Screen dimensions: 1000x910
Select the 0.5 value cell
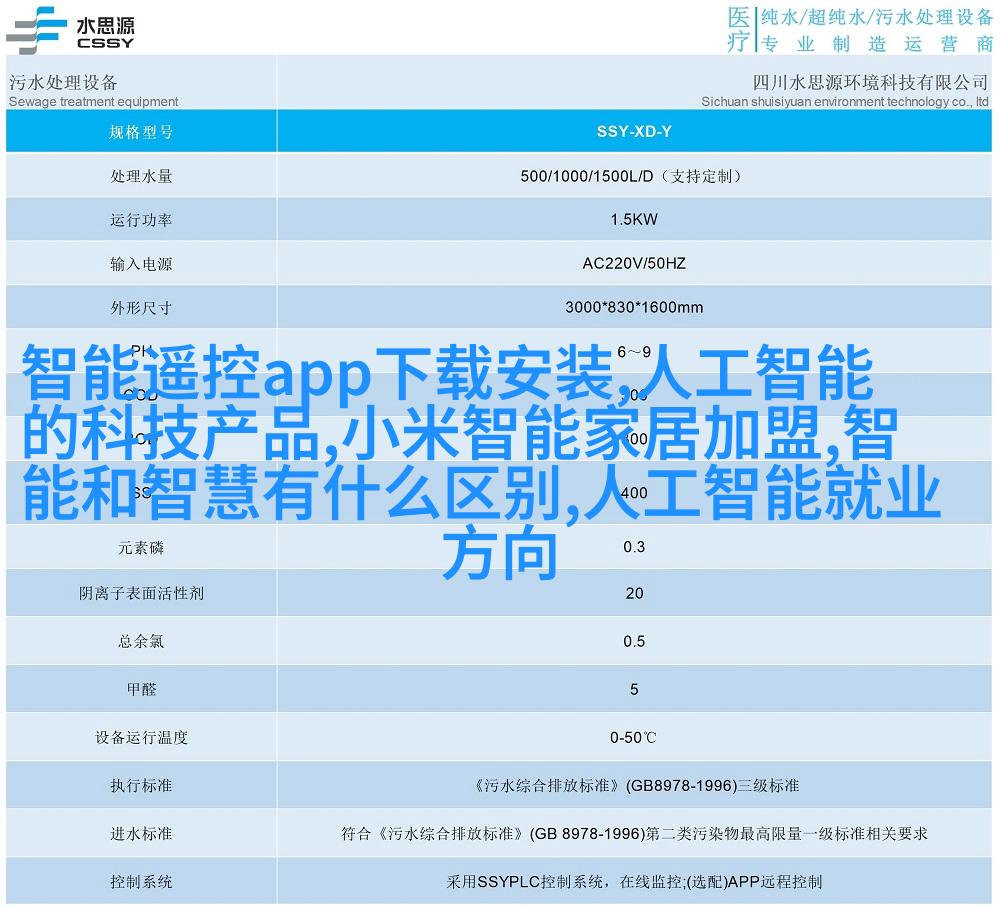634,642
